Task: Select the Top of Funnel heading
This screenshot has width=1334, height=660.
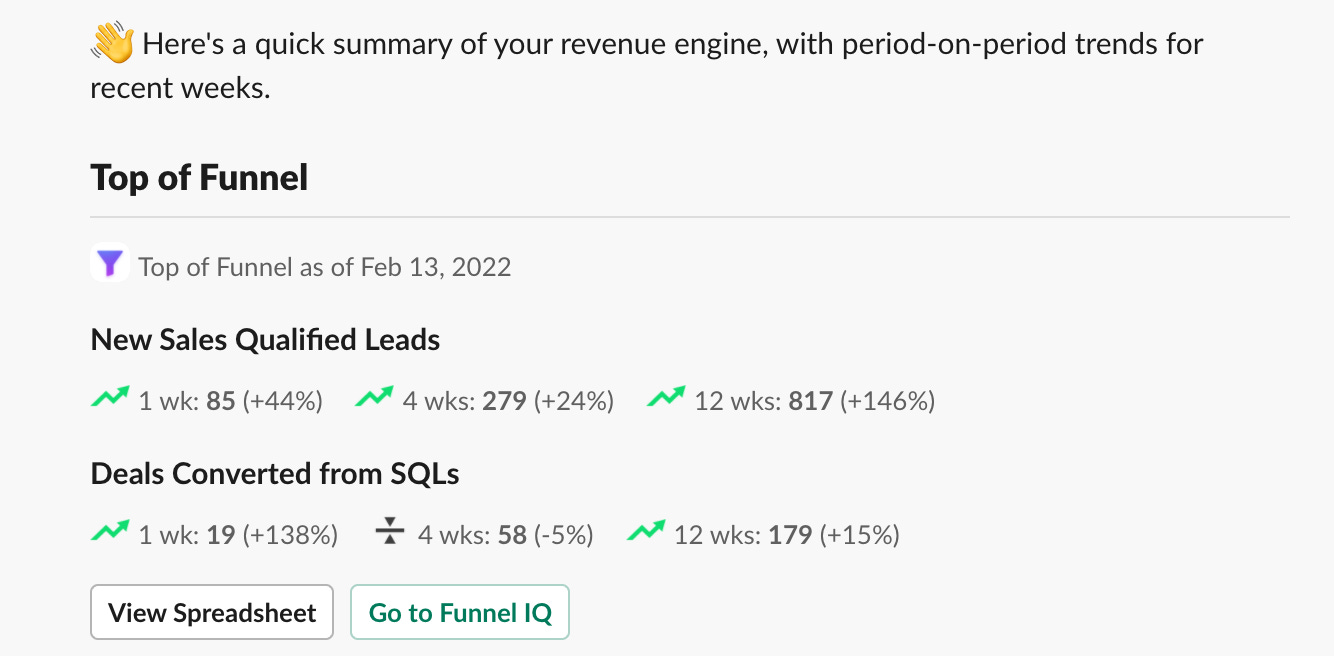Action: click(199, 177)
